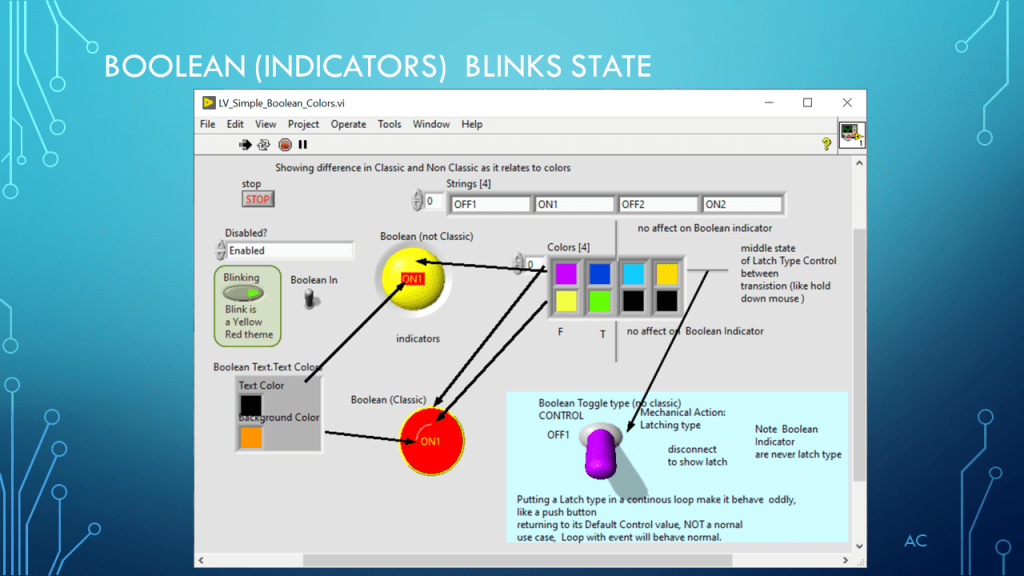Click the Abort Execution stop icon
This screenshot has height=576, width=1024.
[284, 145]
